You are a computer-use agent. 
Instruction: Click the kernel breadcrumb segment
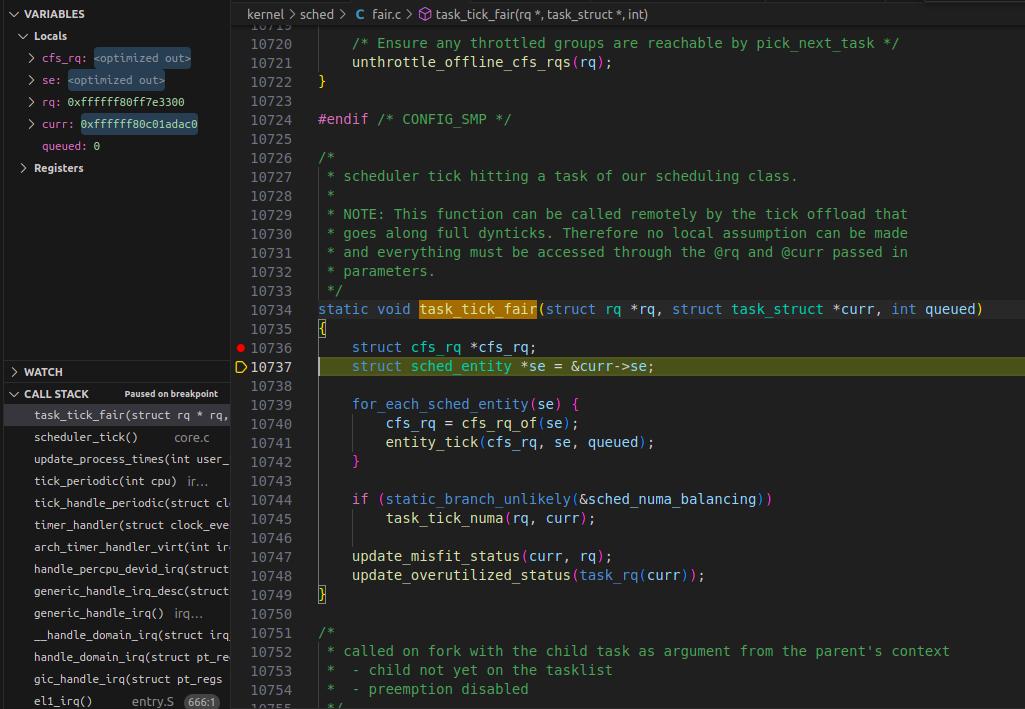(265, 14)
